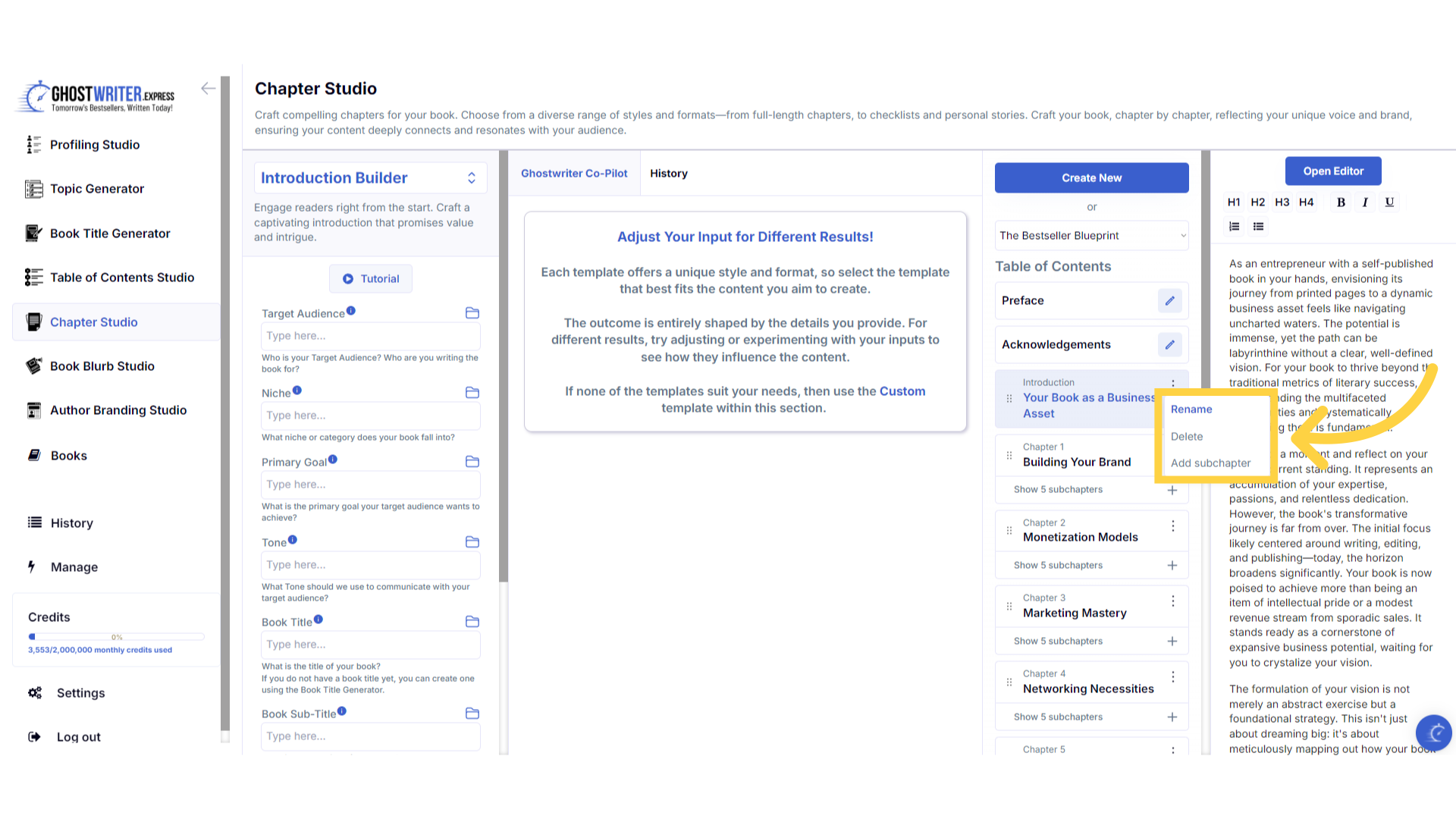Click the info icon next to Niche

[x=297, y=391]
